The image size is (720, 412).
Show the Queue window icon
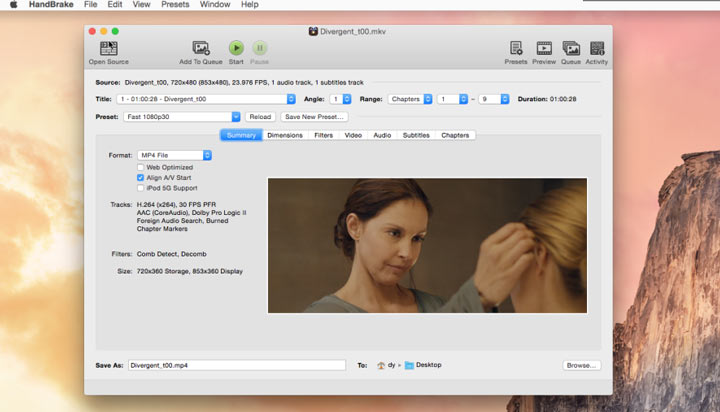[x=571, y=48]
